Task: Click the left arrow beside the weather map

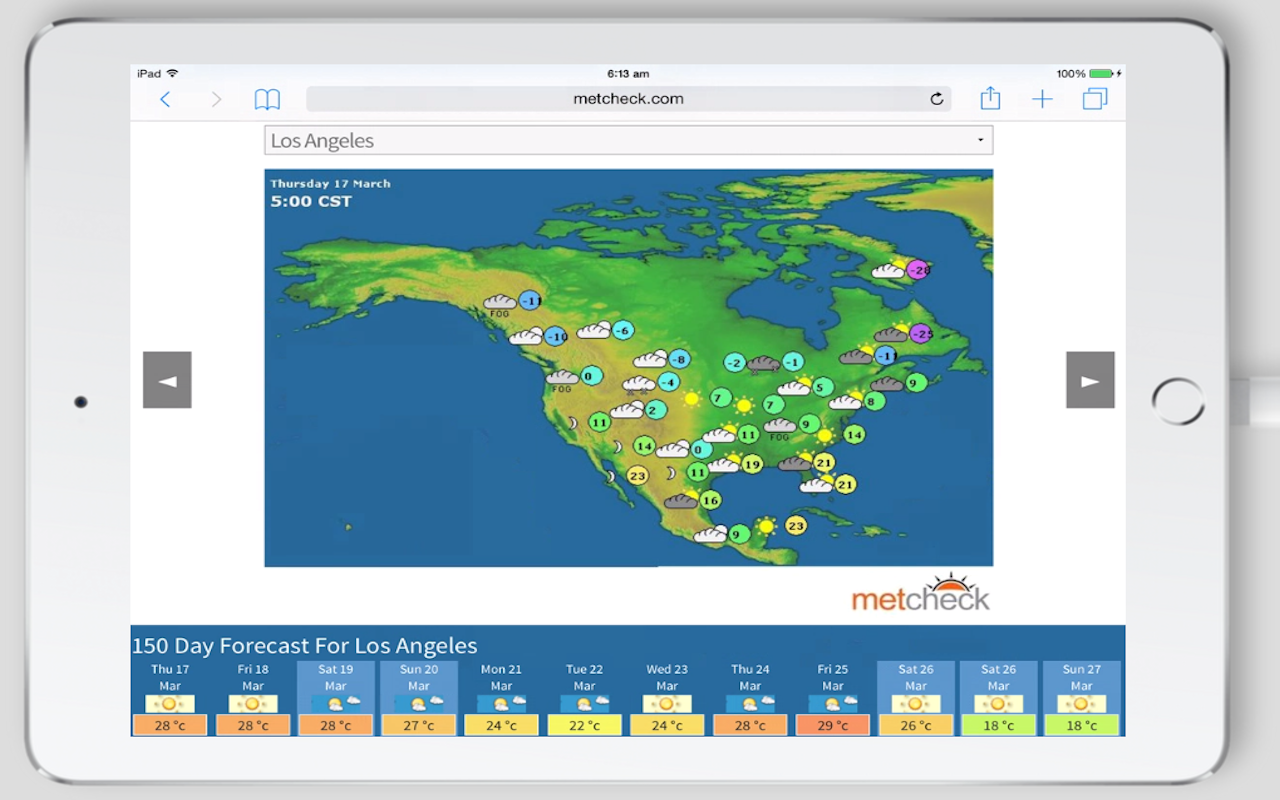Action: tap(167, 380)
